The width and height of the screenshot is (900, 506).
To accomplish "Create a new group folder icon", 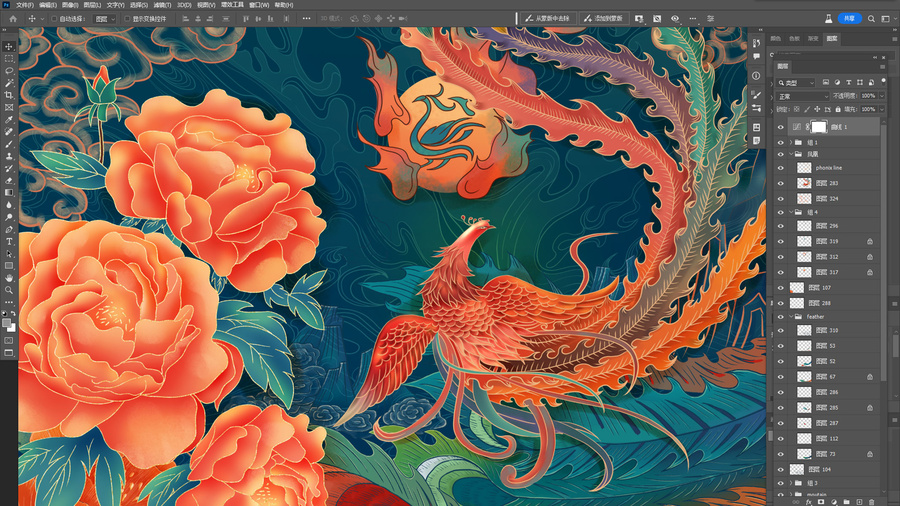I will point(846,502).
